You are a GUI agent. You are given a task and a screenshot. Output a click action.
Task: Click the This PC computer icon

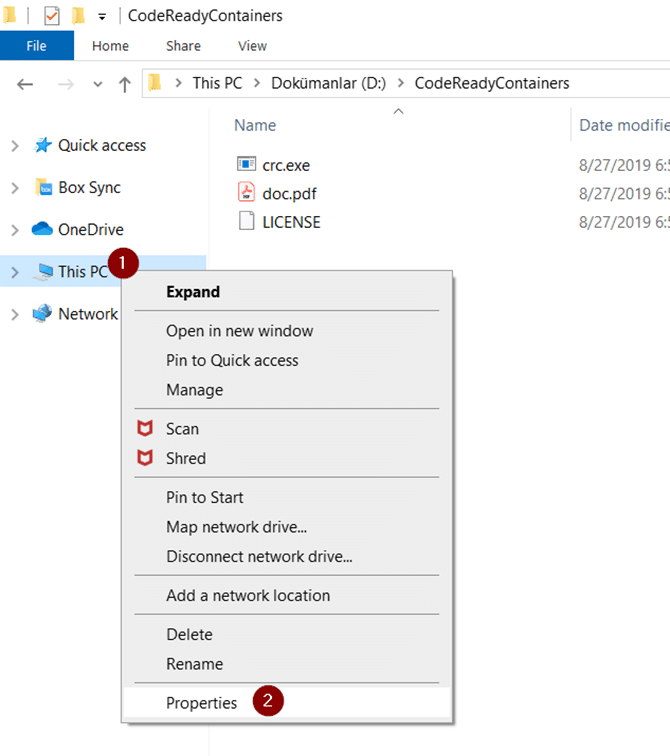pyautogui.click(x=43, y=271)
